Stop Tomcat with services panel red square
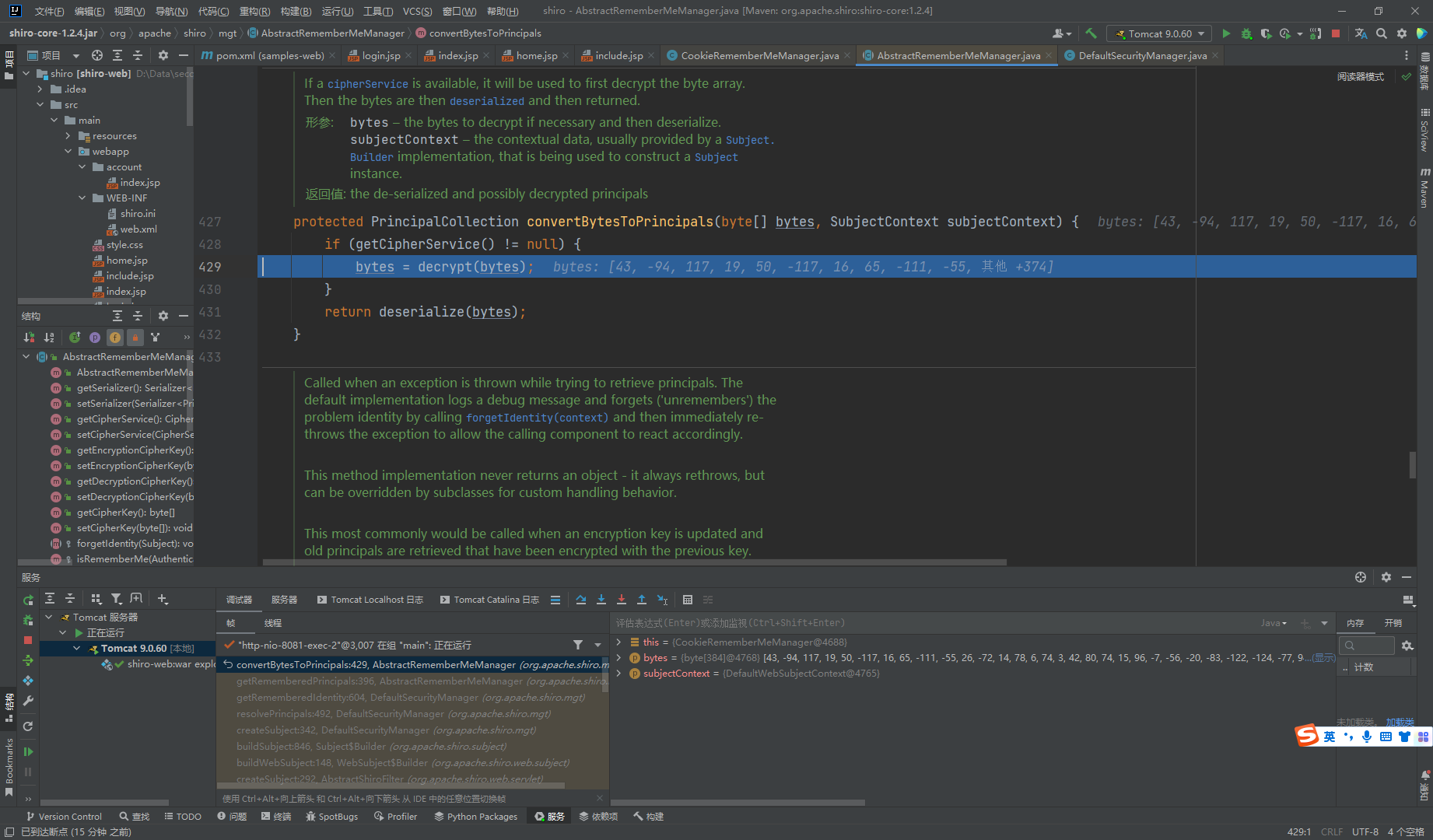 tap(28, 640)
